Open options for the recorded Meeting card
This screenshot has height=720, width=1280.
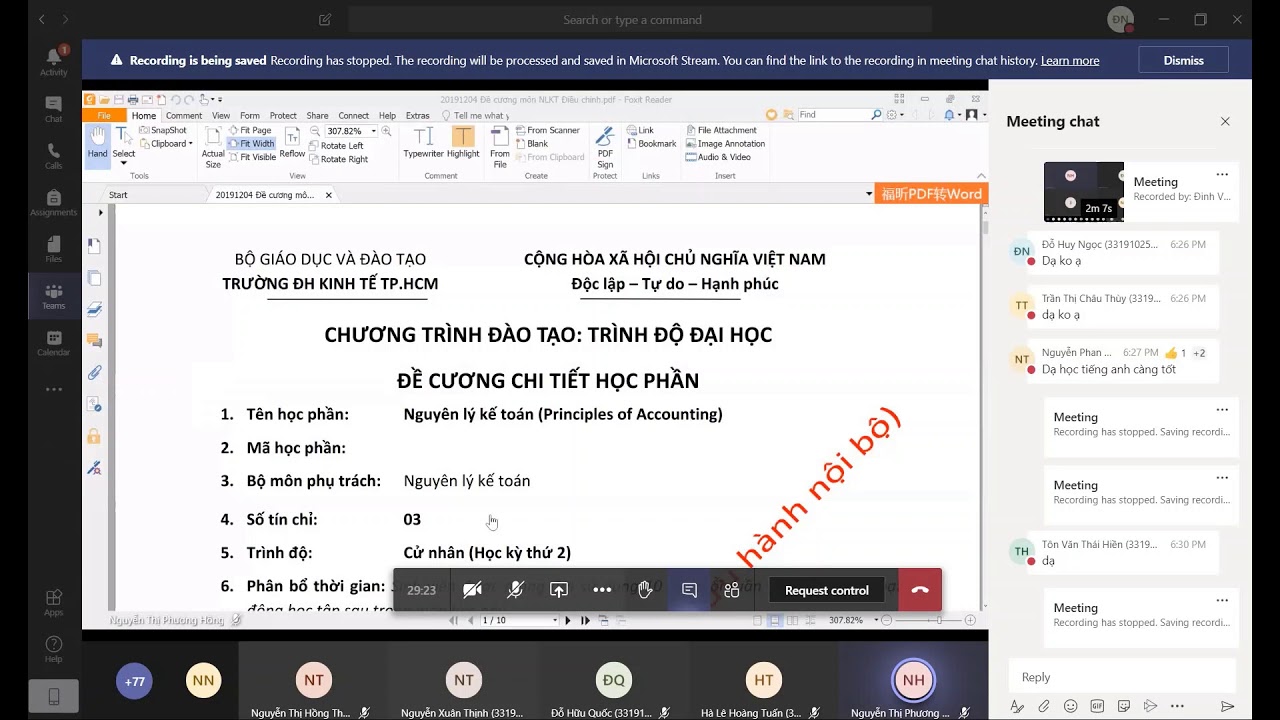tap(1222, 174)
